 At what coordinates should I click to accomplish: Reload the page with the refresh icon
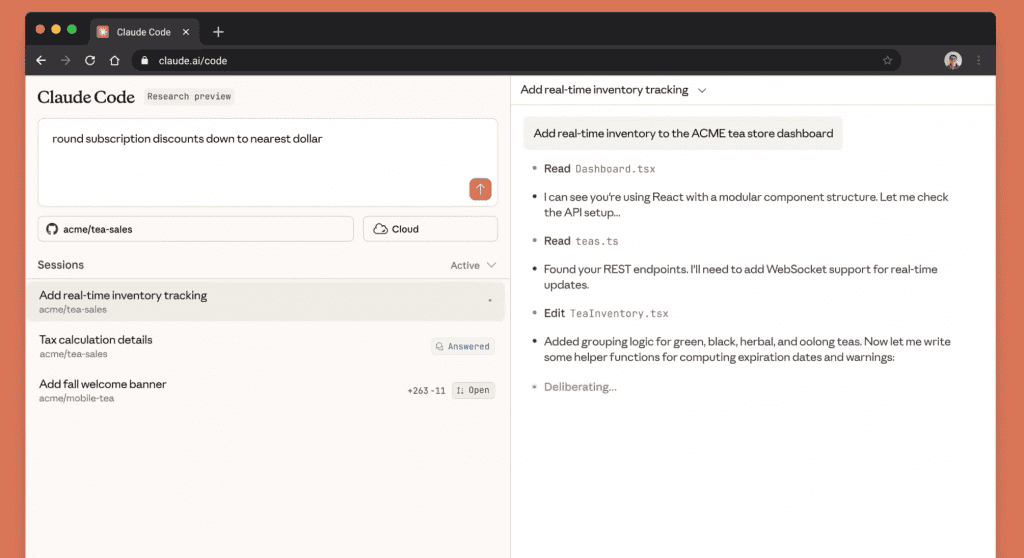90,60
